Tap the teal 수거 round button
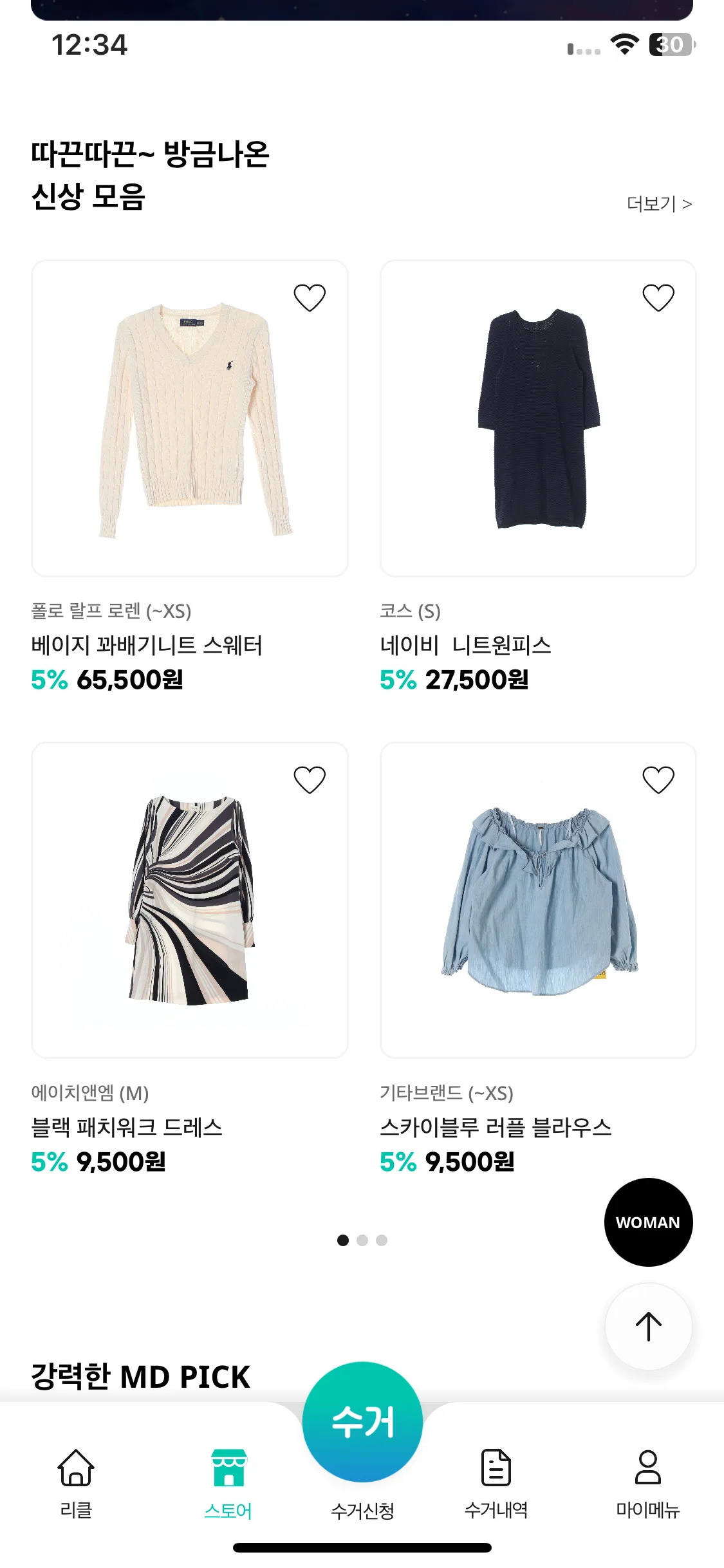 coord(362,1421)
